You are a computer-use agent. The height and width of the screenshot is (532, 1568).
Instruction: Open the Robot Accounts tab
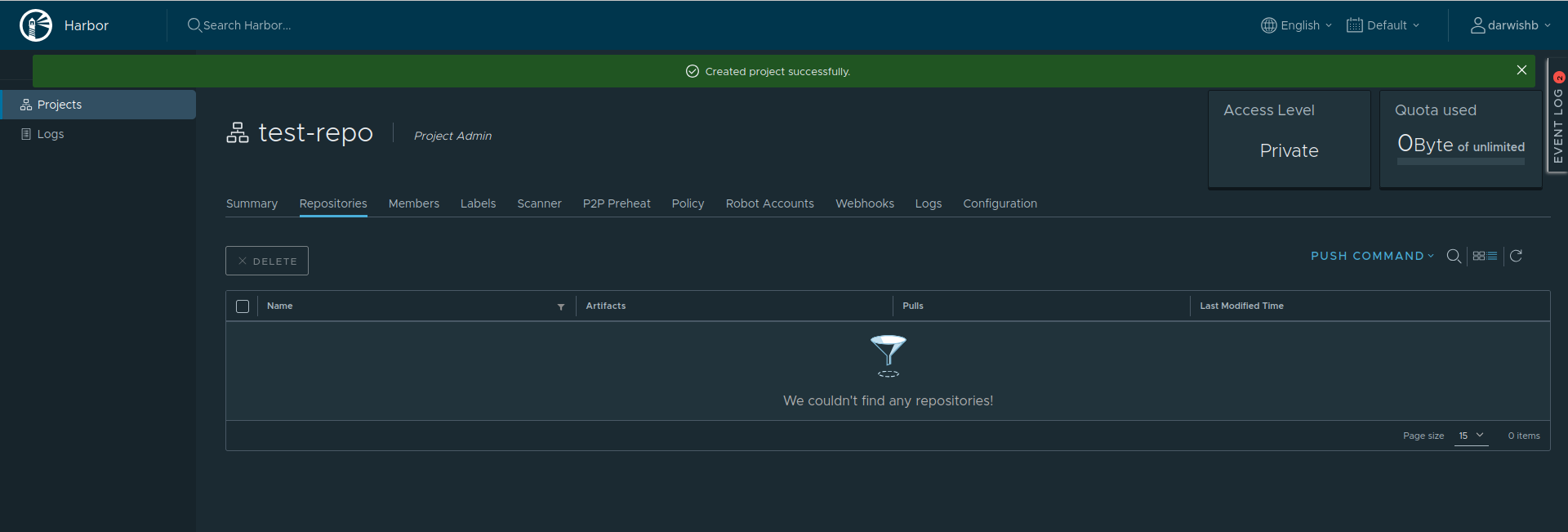coord(769,203)
